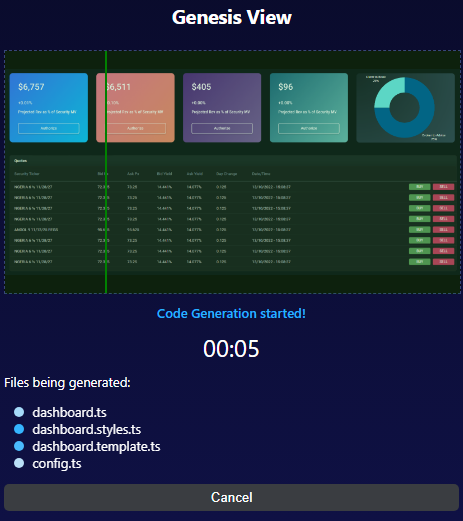Click the blue $6,757 card
463x521 pixels.
click(x=49, y=108)
